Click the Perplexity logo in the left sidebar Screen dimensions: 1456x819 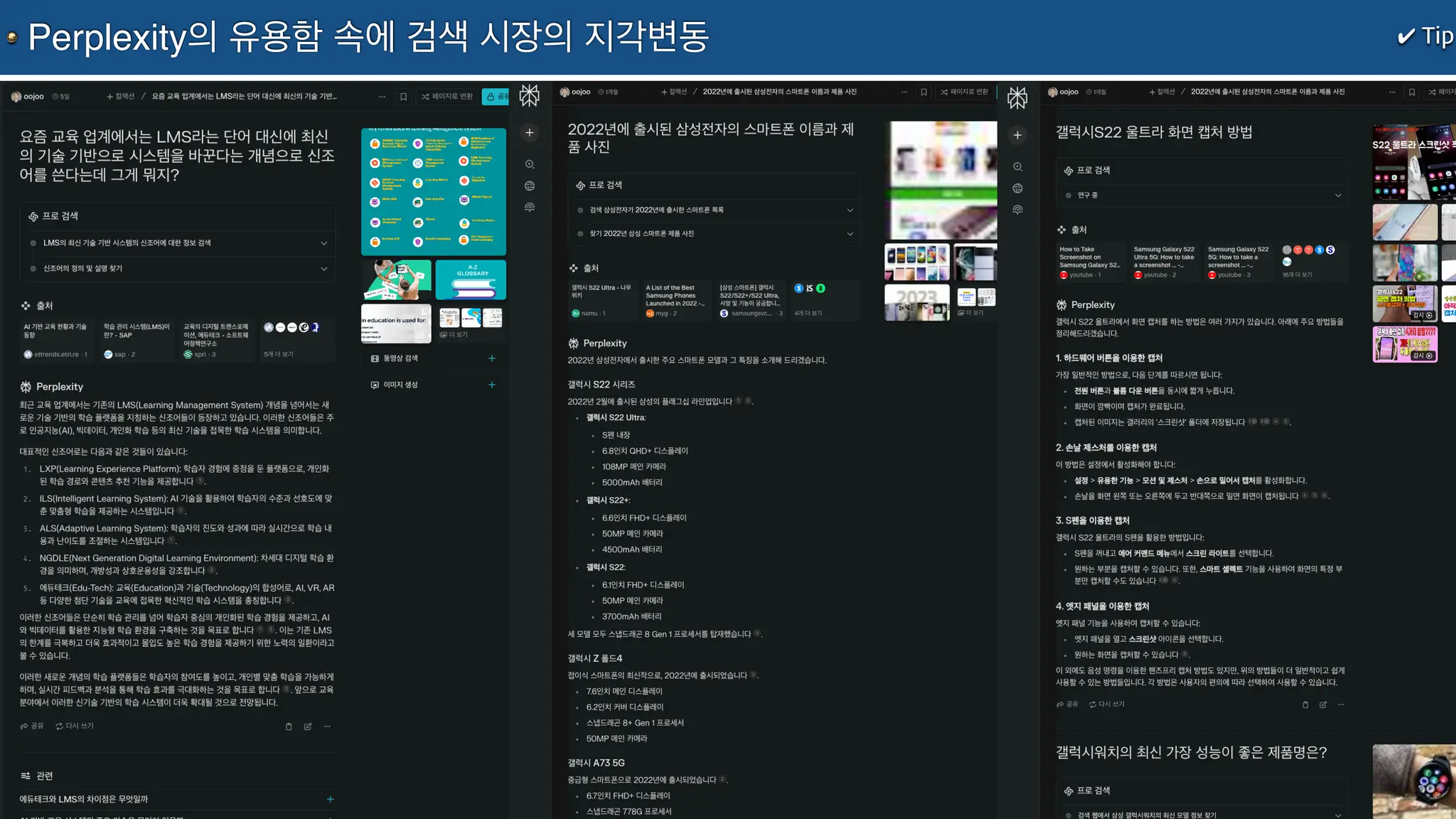coord(529,95)
